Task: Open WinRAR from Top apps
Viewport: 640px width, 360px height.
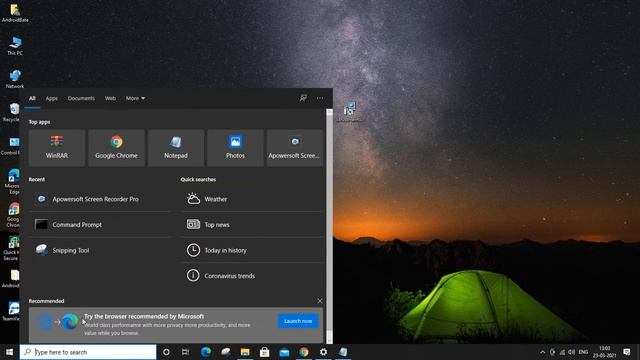Action: tap(57, 148)
